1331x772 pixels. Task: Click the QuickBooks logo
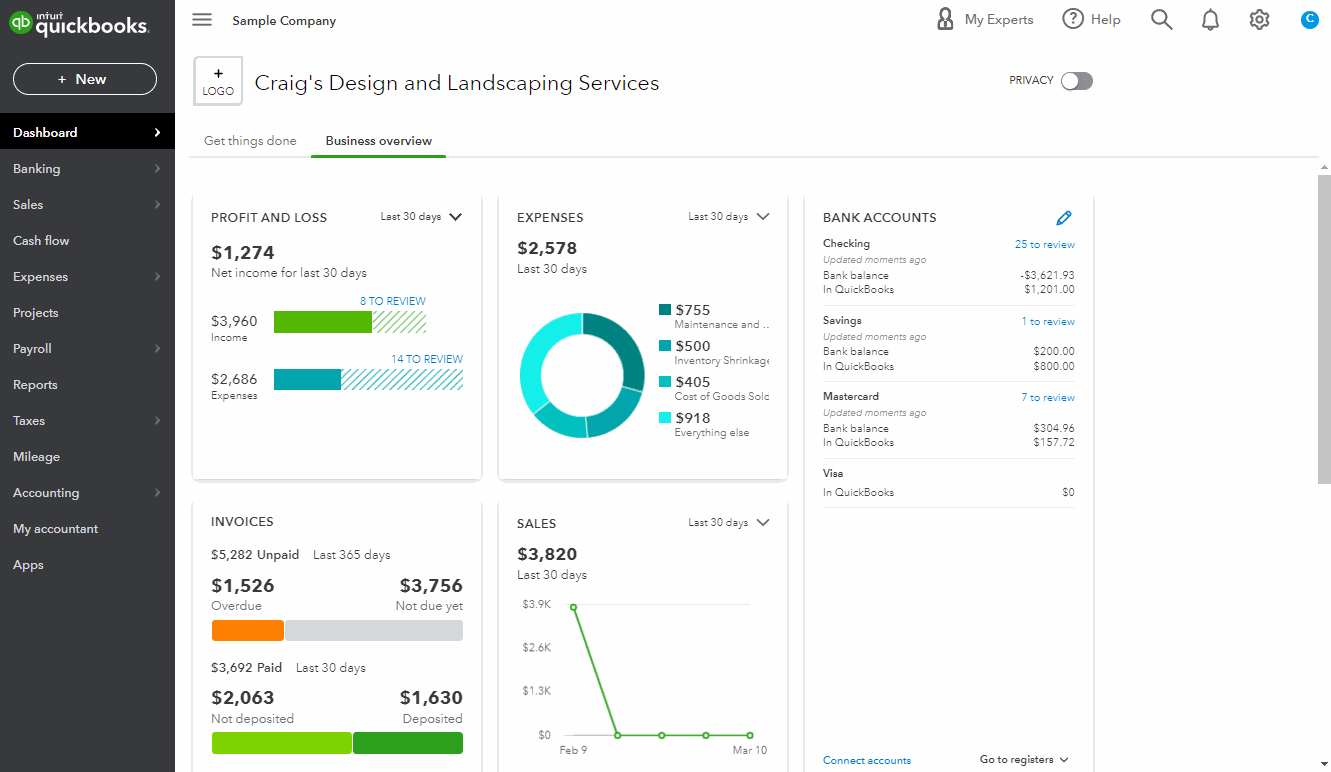[79, 24]
